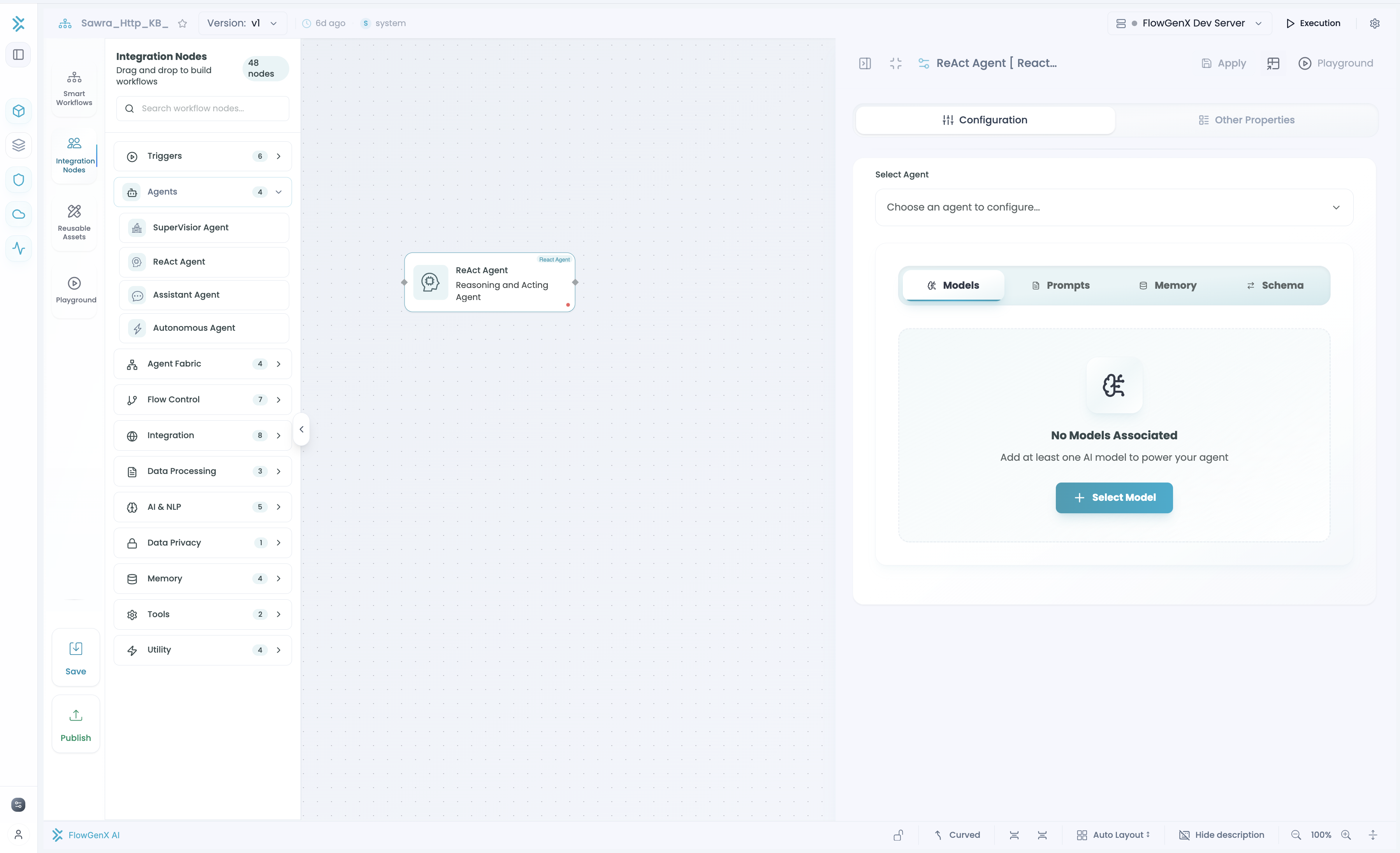Zoom out using the magnifier minus icon
The width and height of the screenshot is (1400, 853).
pyautogui.click(x=1296, y=835)
